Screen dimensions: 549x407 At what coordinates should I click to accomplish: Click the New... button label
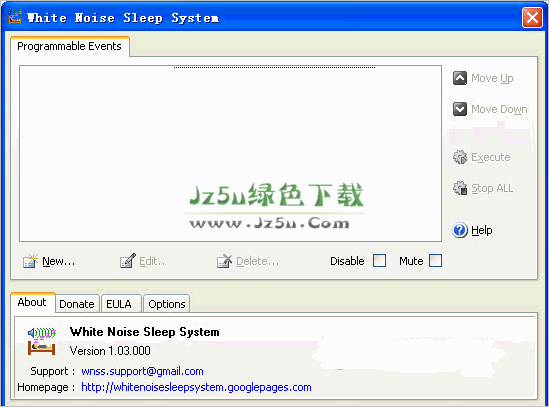pyautogui.click(x=58, y=261)
